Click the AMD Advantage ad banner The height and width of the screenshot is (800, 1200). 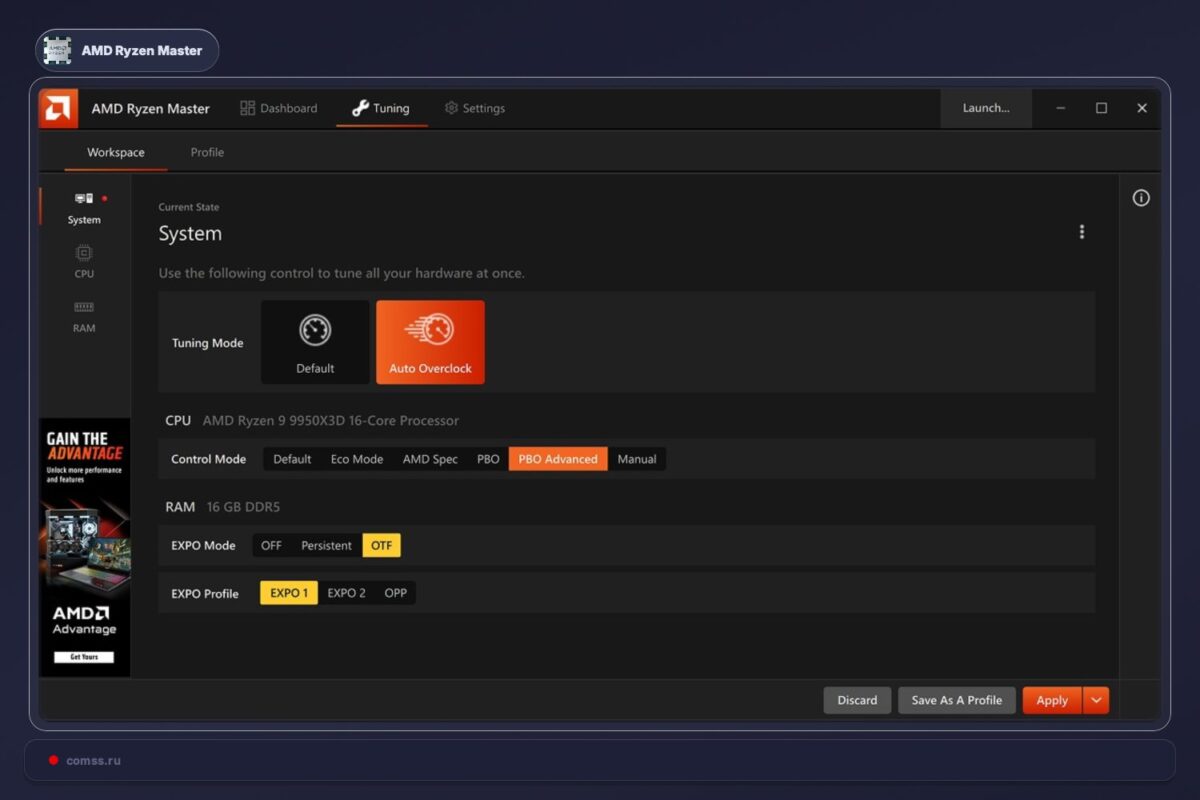coord(85,547)
